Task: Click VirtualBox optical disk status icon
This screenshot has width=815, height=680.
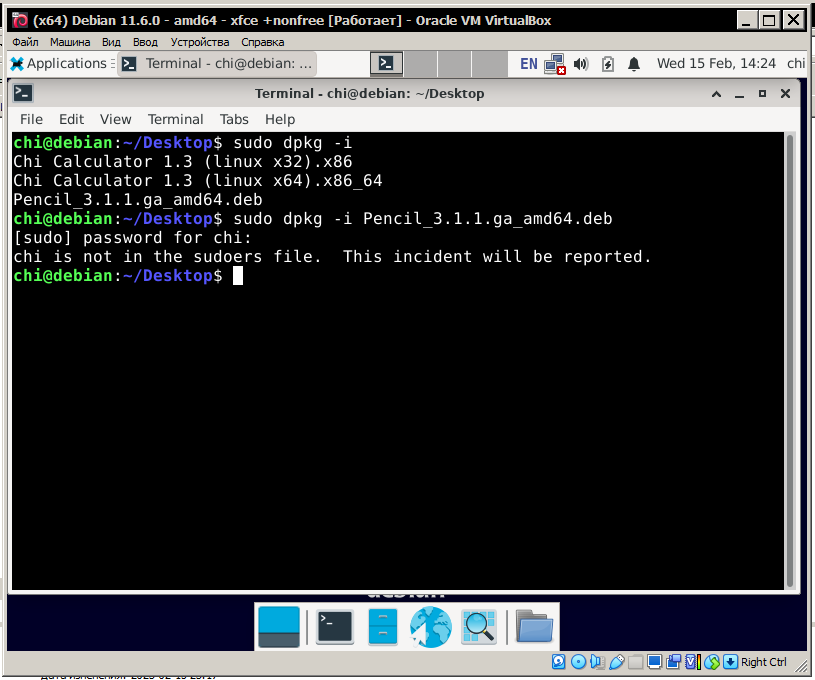Action: point(578,662)
